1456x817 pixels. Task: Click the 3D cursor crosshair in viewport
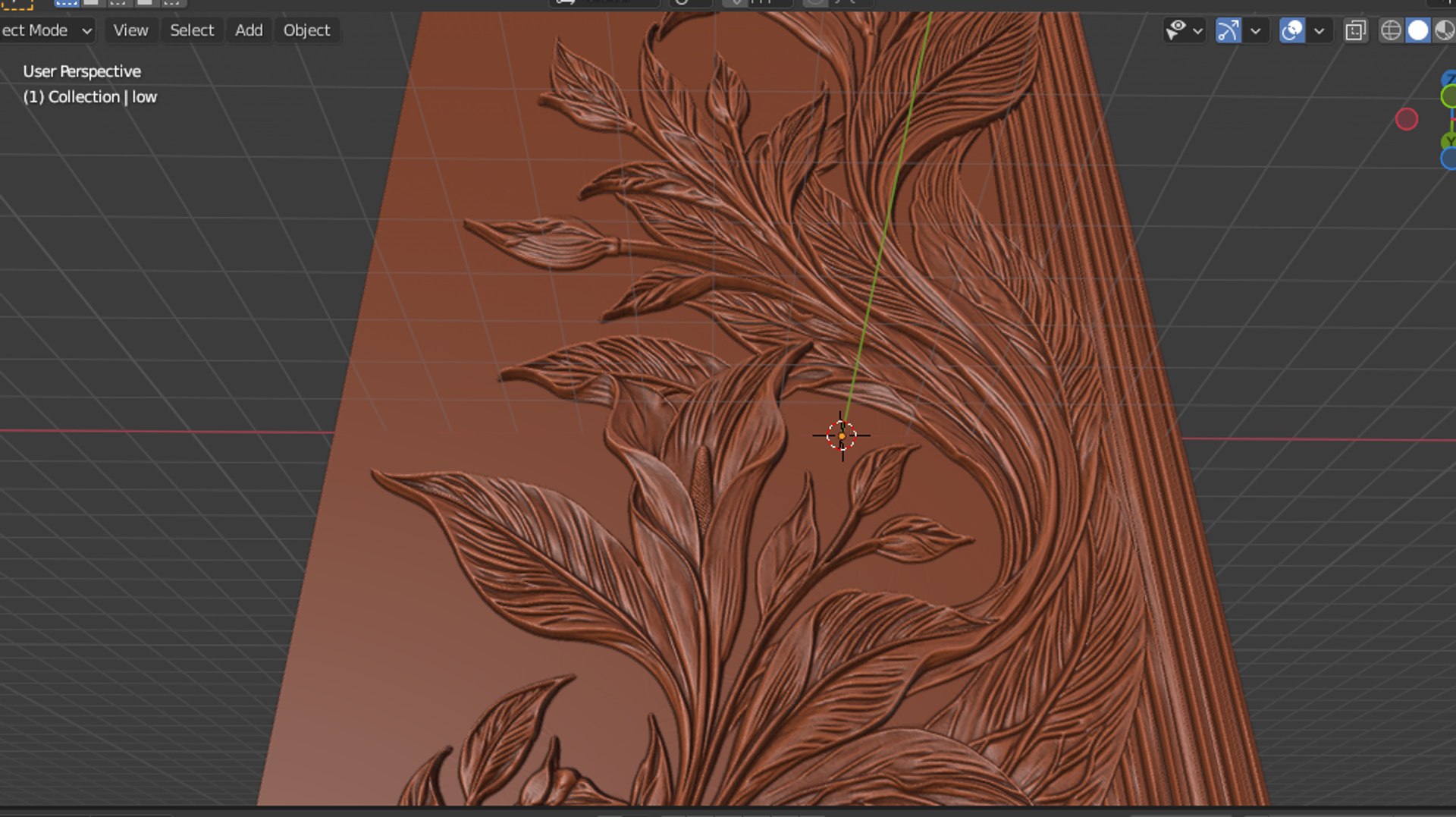tap(842, 436)
